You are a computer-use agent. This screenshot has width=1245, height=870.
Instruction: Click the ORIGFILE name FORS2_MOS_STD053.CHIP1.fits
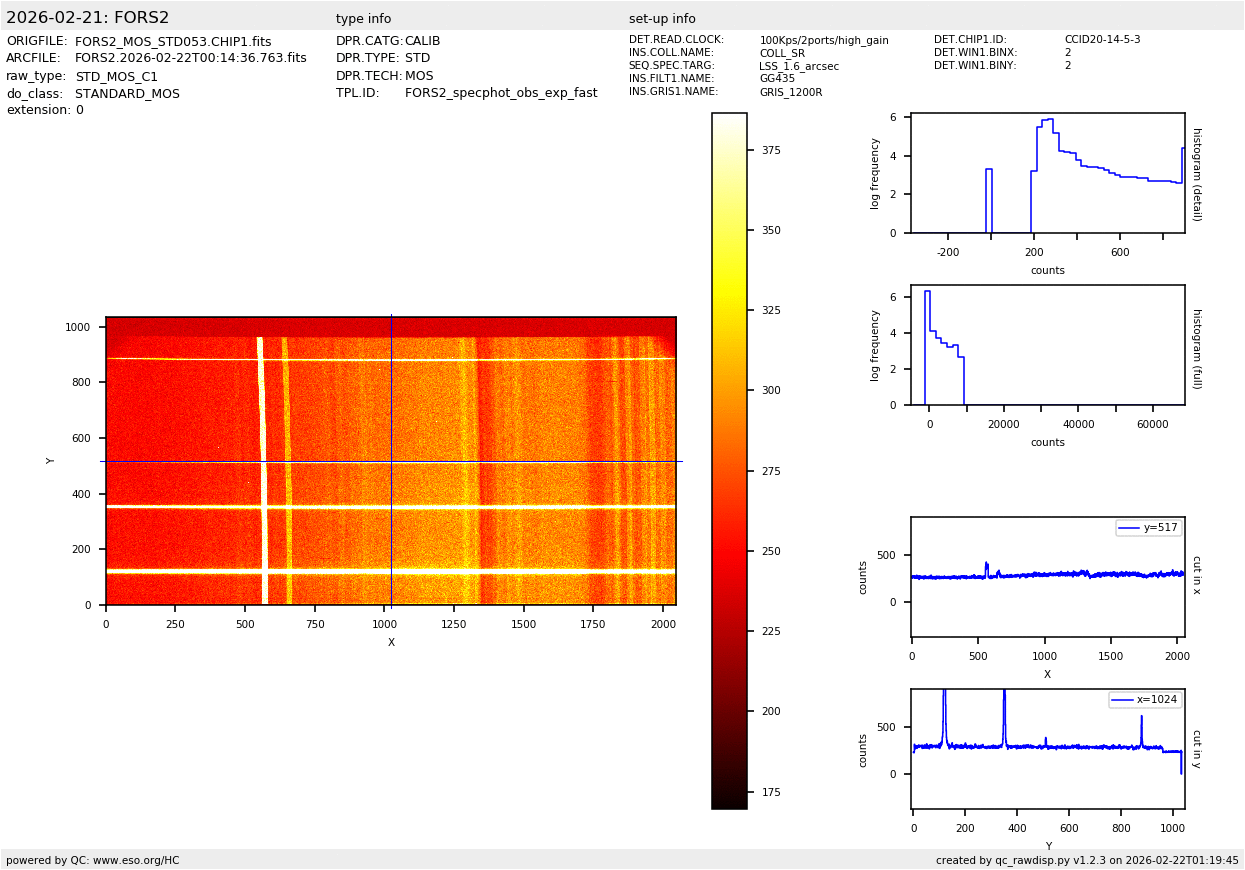tap(173, 42)
